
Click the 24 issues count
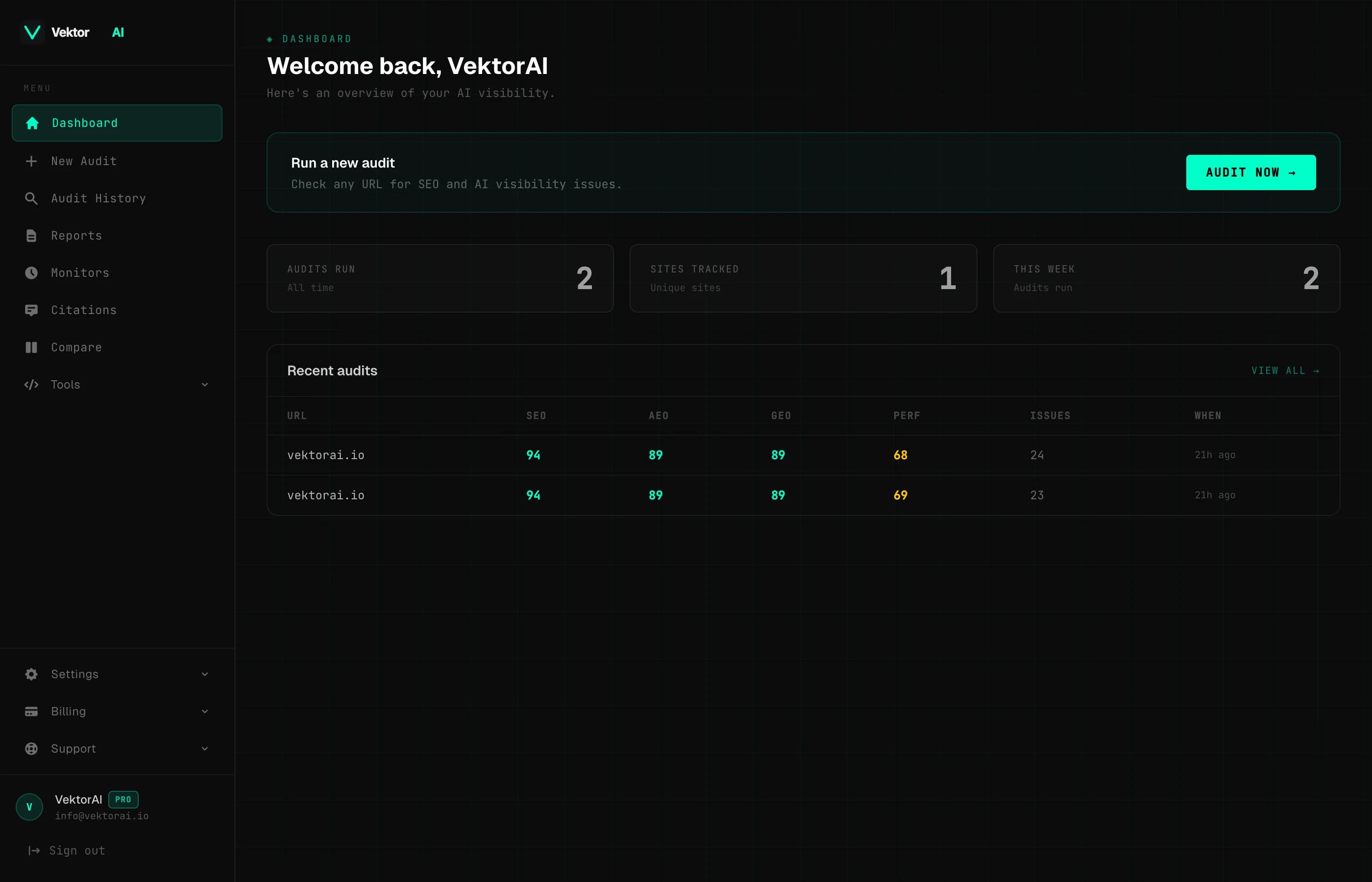point(1036,455)
